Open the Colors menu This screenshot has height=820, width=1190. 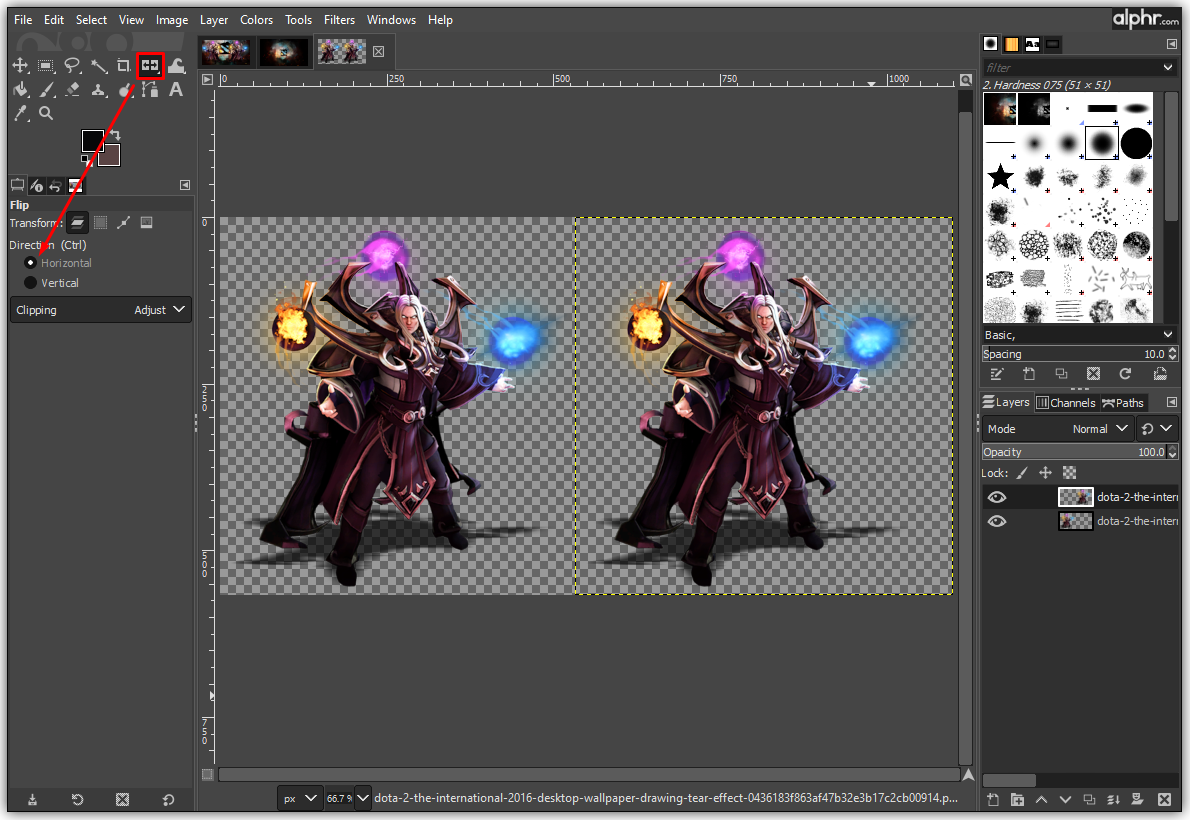(x=256, y=20)
